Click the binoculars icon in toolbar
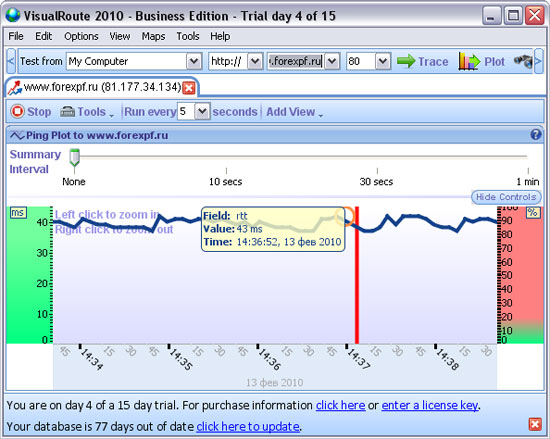This screenshot has height=439, width=550. tap(523, 61)
